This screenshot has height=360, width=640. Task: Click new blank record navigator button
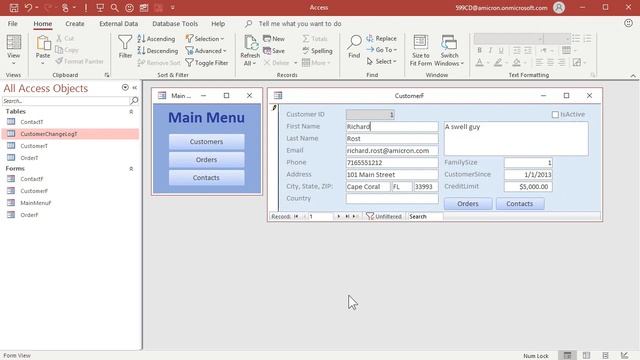click(355, 216)
